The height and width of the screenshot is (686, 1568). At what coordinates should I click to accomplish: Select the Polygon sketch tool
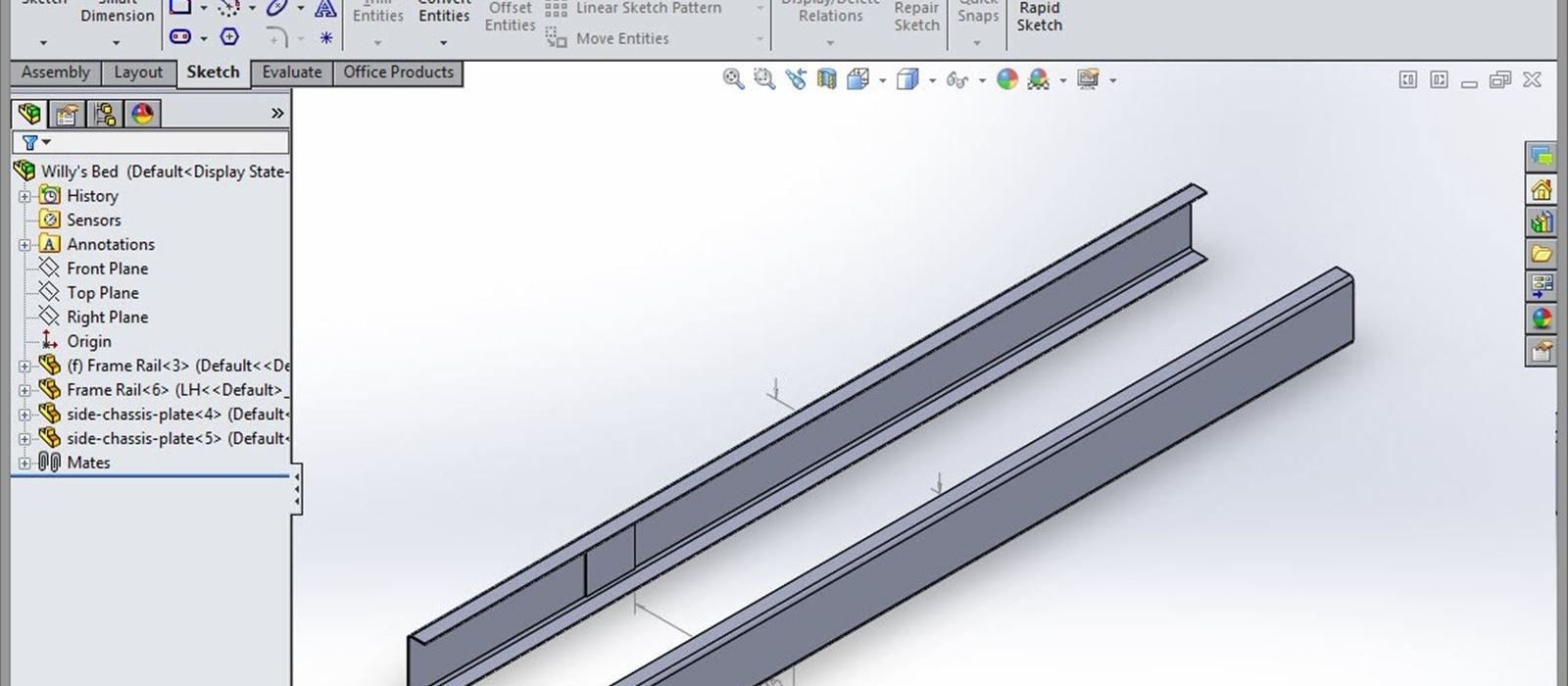[x=229, y=37]
